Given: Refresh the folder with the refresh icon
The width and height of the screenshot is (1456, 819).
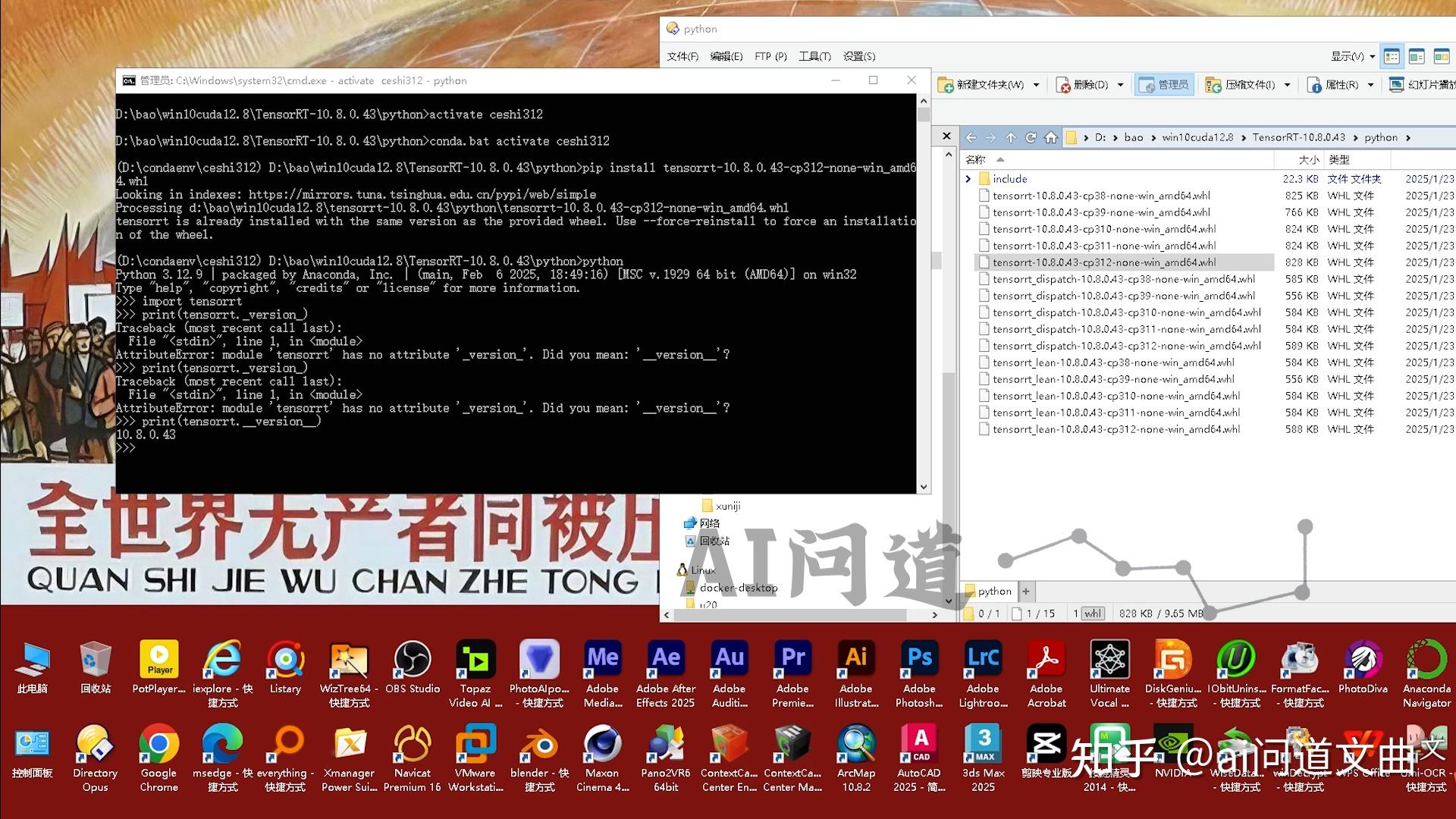Looking at the screenshot, I should tap(1031, 137).
